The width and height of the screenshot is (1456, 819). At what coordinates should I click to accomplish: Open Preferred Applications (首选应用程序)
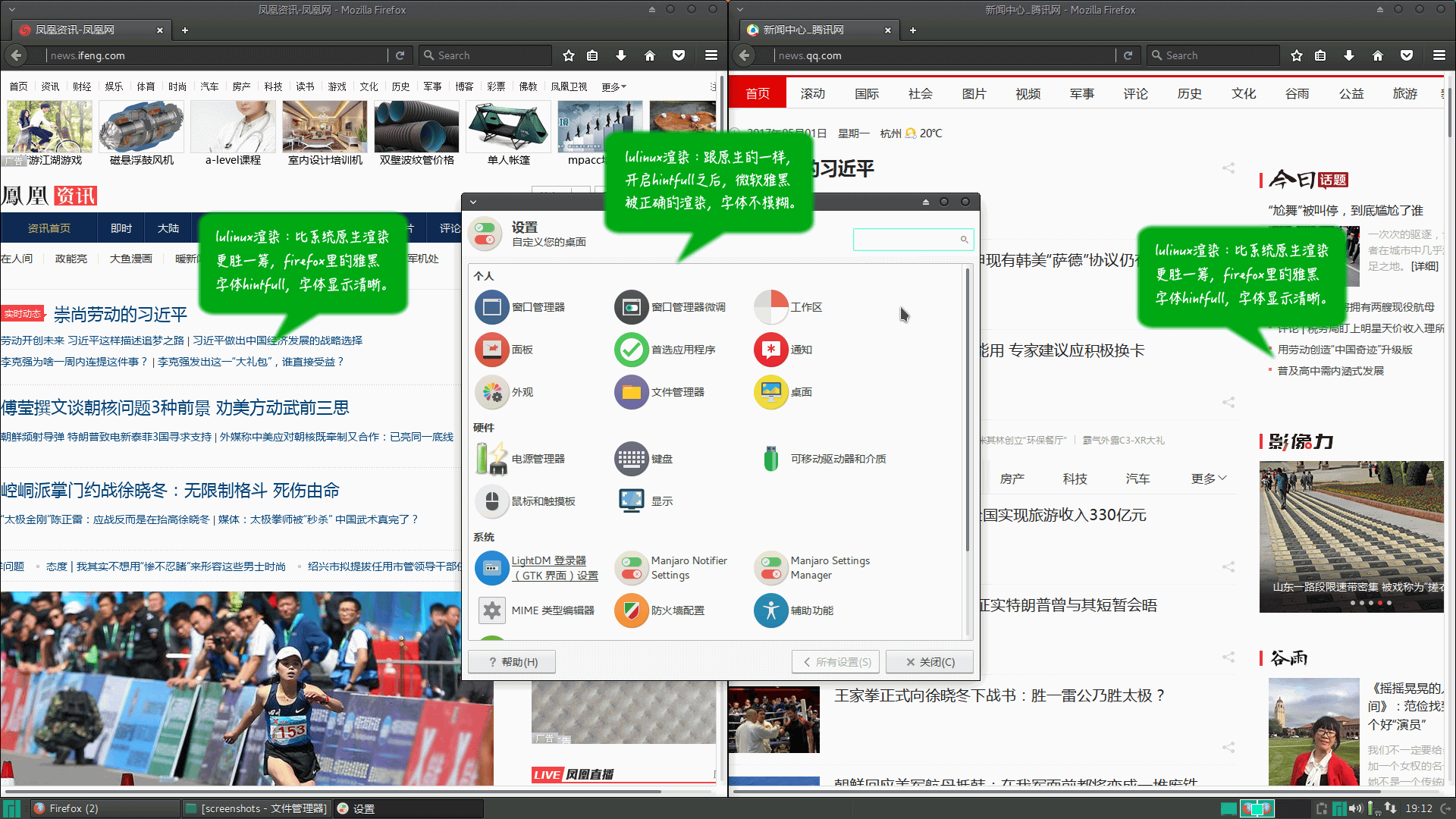665,350
